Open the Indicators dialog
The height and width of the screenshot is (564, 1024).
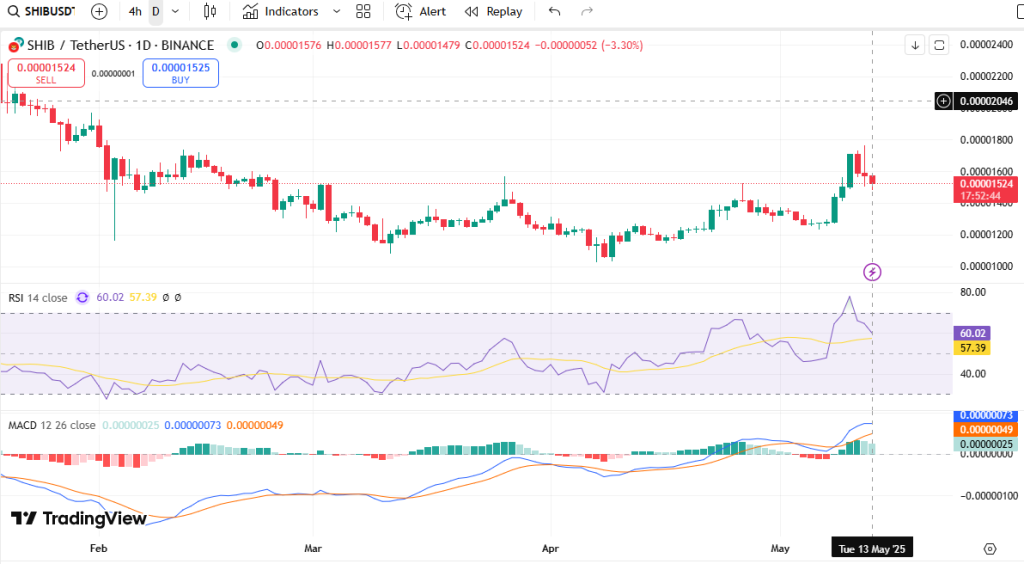(281, 11)
